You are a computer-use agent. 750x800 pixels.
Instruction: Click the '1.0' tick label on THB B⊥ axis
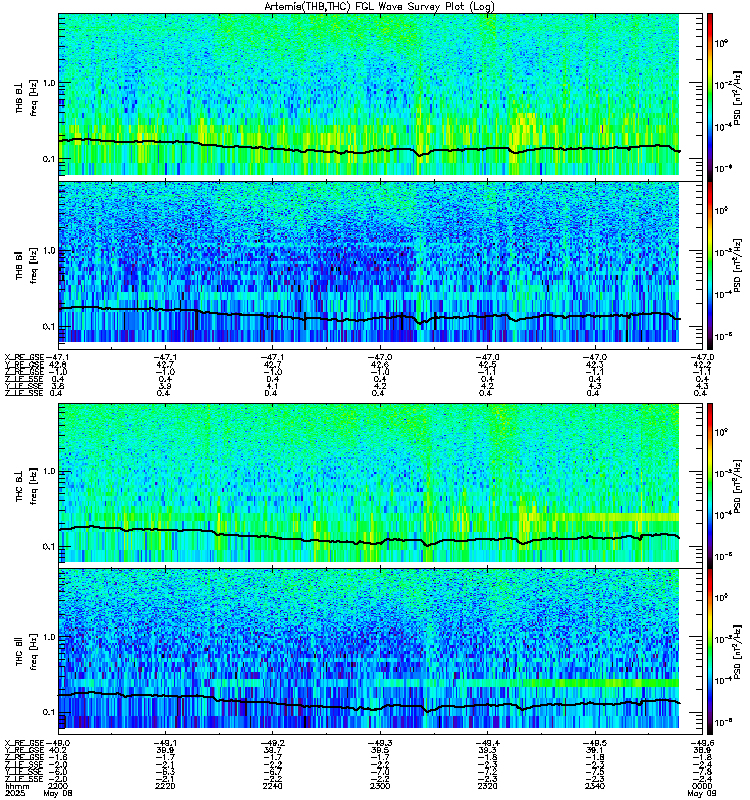click(x=48, y=83)
